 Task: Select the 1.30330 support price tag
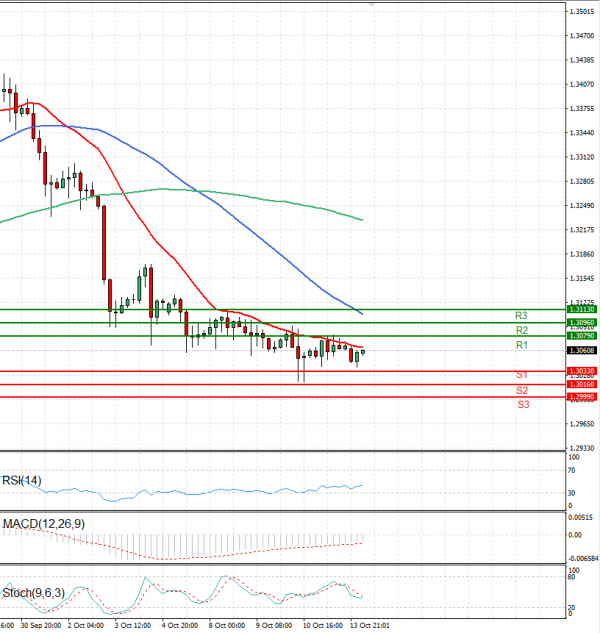[582, 371]
